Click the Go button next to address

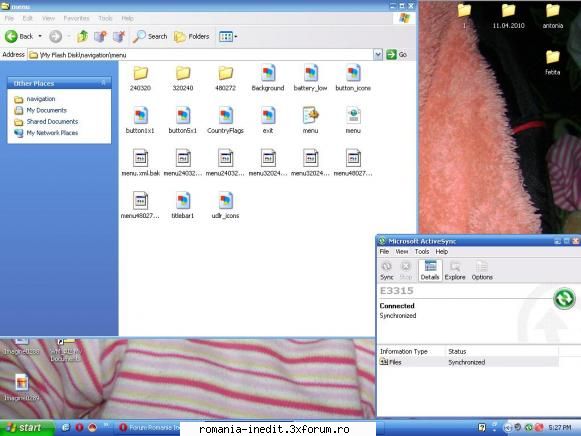coord(397,55)
